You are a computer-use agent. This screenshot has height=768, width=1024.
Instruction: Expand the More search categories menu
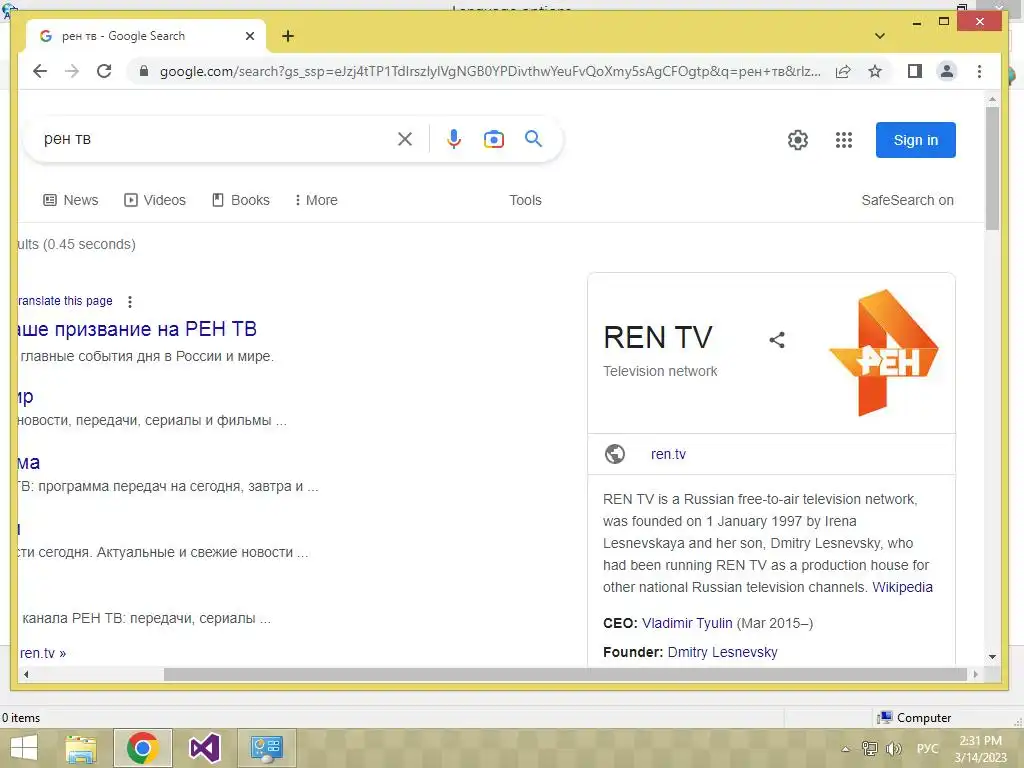[316, 200]
